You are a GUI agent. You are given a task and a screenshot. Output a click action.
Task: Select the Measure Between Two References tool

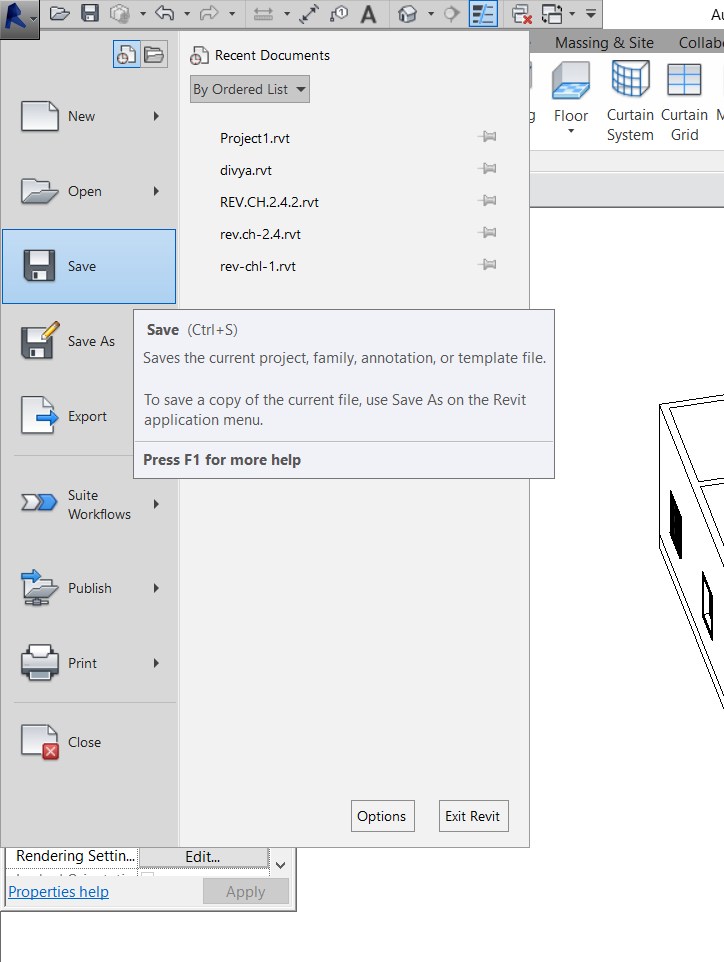263,14
